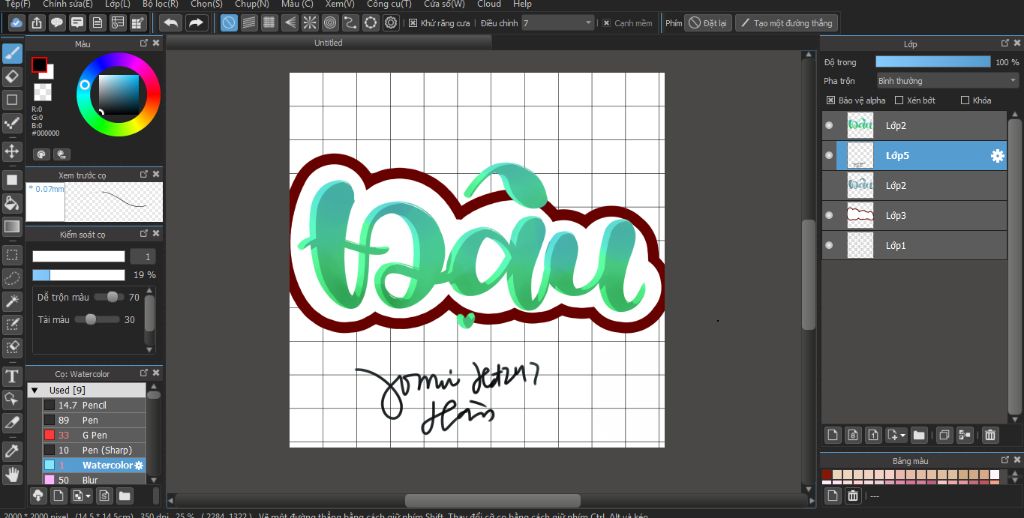
Task: Open the Lớp(L) menu
Action: click(x=118, y=4)
